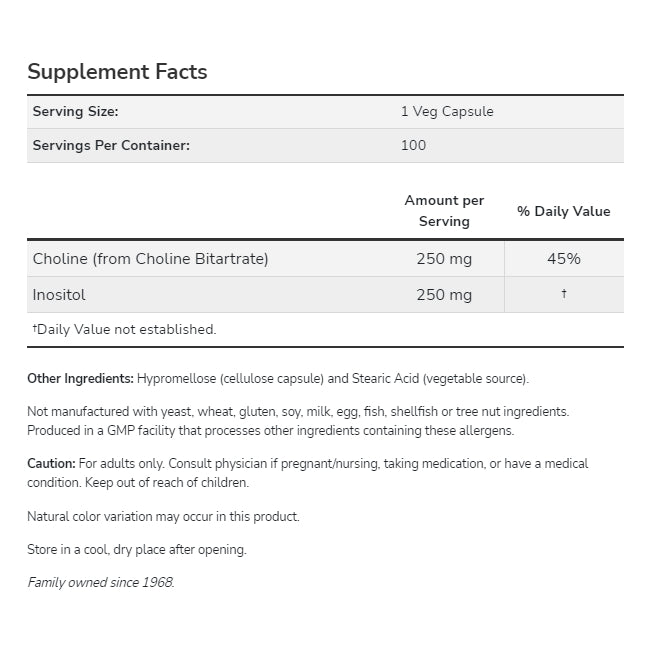Click the servings count value 100
Image resolution: width=650 pixels, height=650 pixels.
pos(413,145)
